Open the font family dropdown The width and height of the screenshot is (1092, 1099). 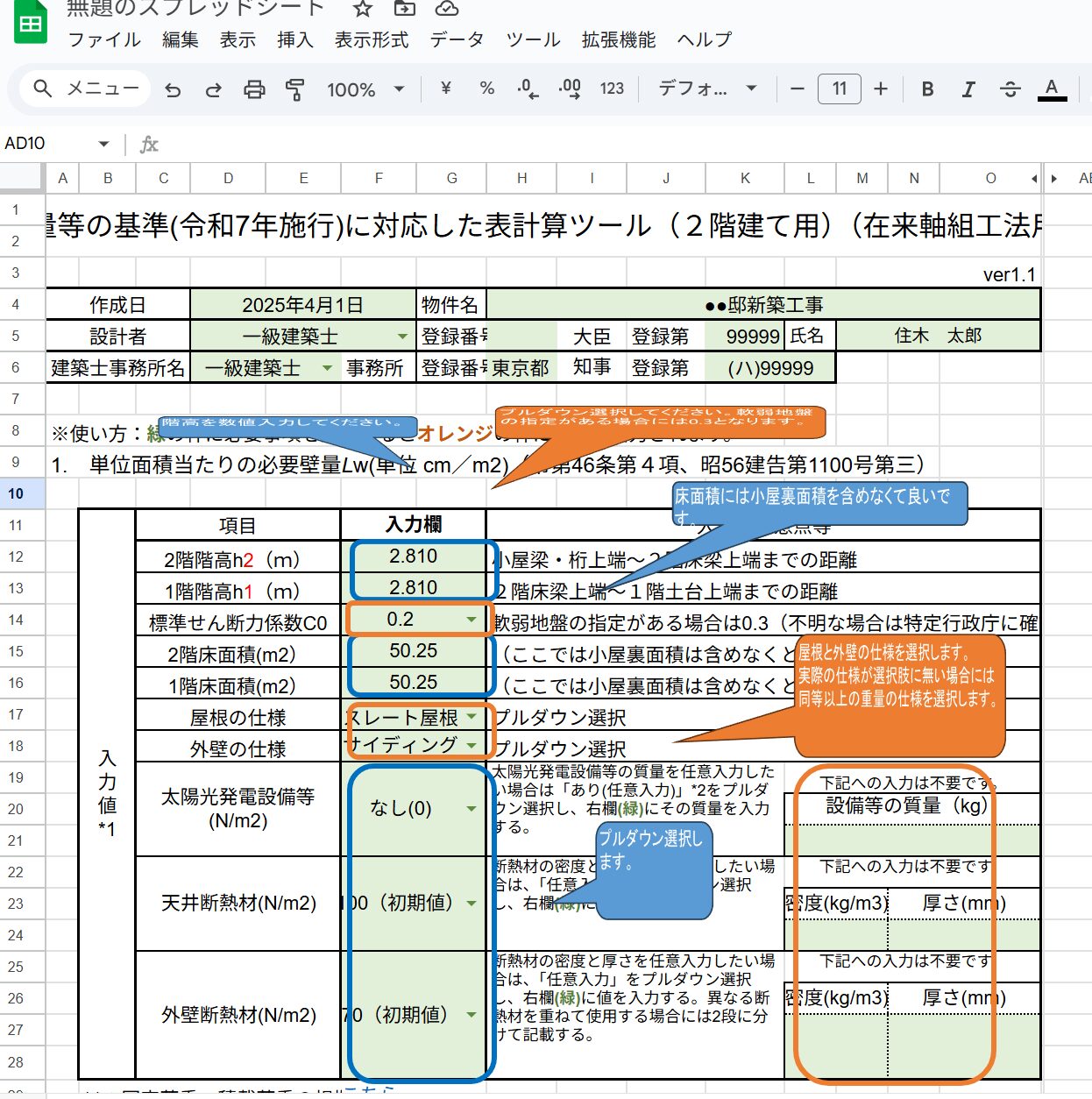(x=707, y=89)
